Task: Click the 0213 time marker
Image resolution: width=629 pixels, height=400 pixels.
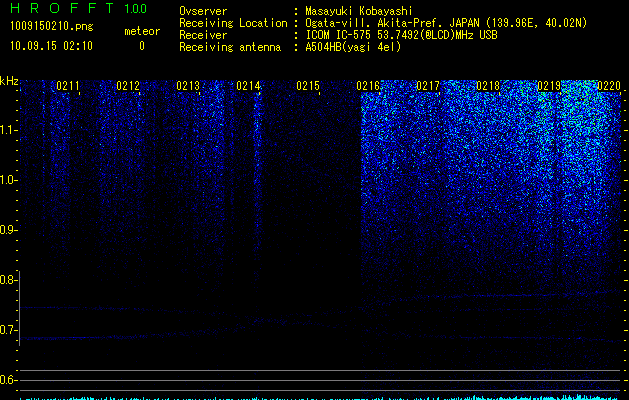Action: [x=188, y=86]
